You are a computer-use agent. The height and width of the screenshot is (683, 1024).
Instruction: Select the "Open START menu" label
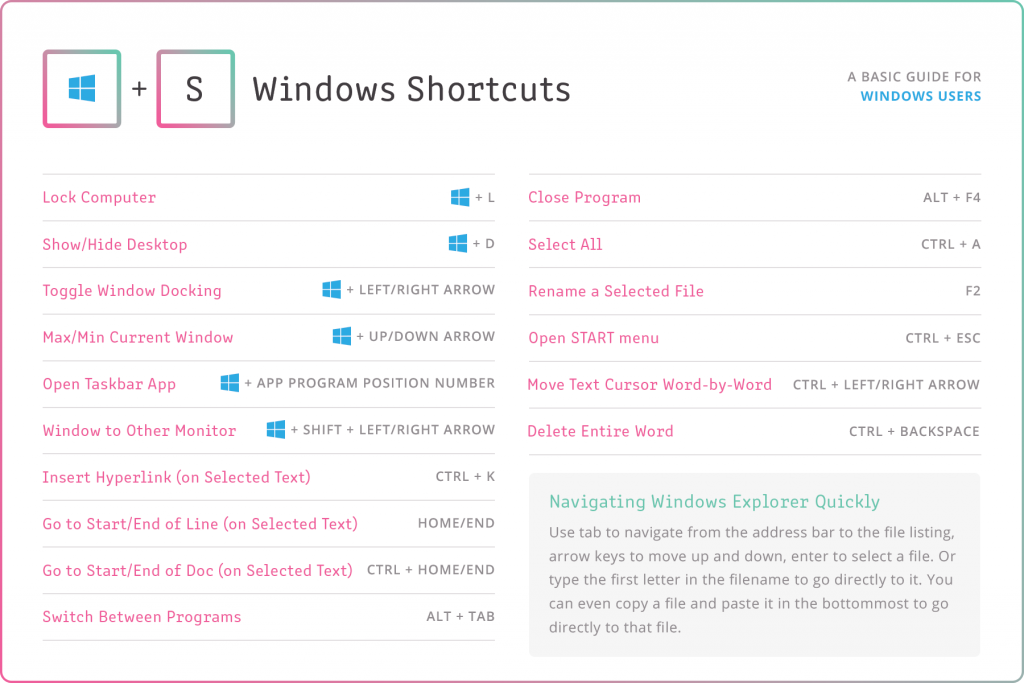(594, 338)
